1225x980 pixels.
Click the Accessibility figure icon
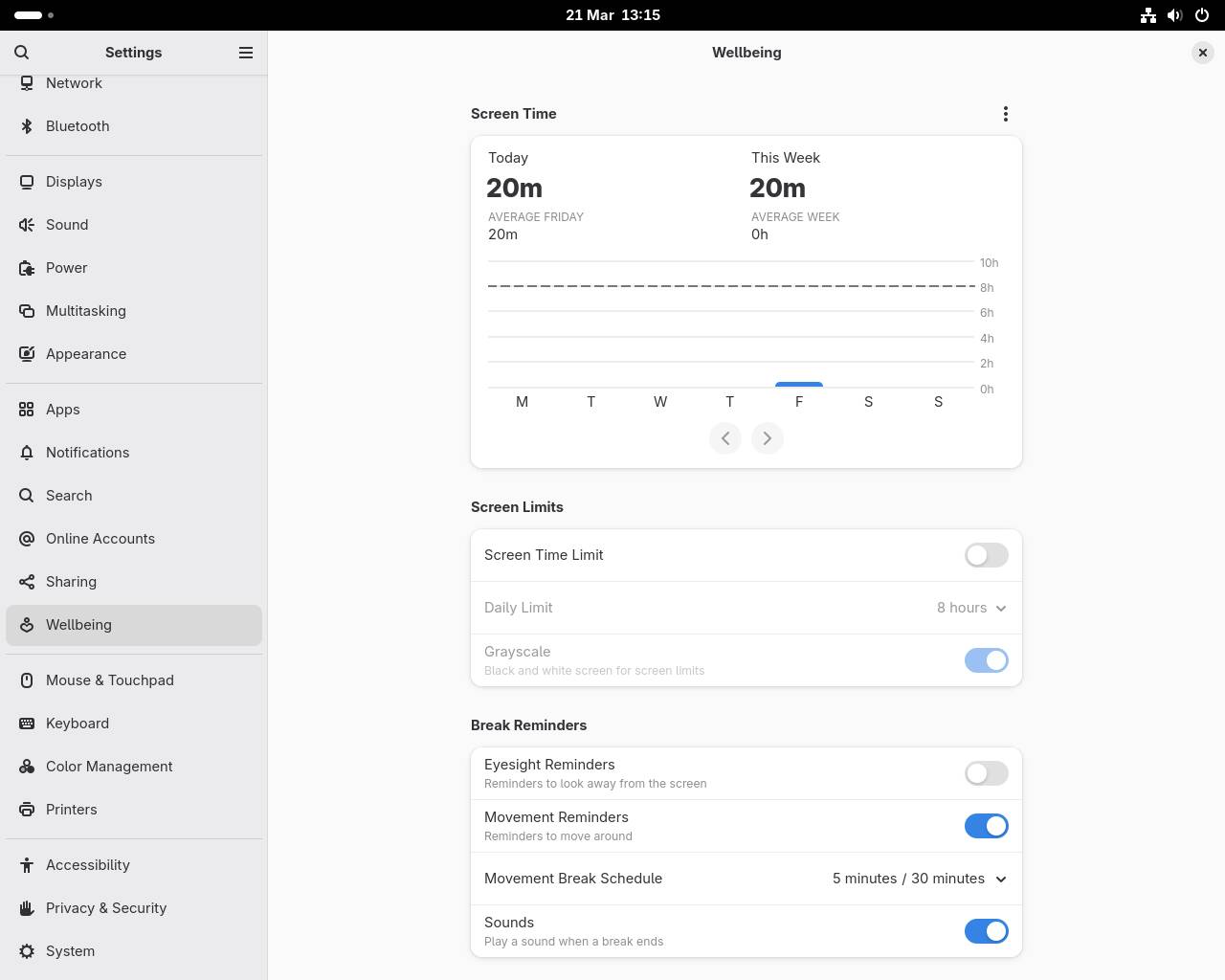point(27,865)
